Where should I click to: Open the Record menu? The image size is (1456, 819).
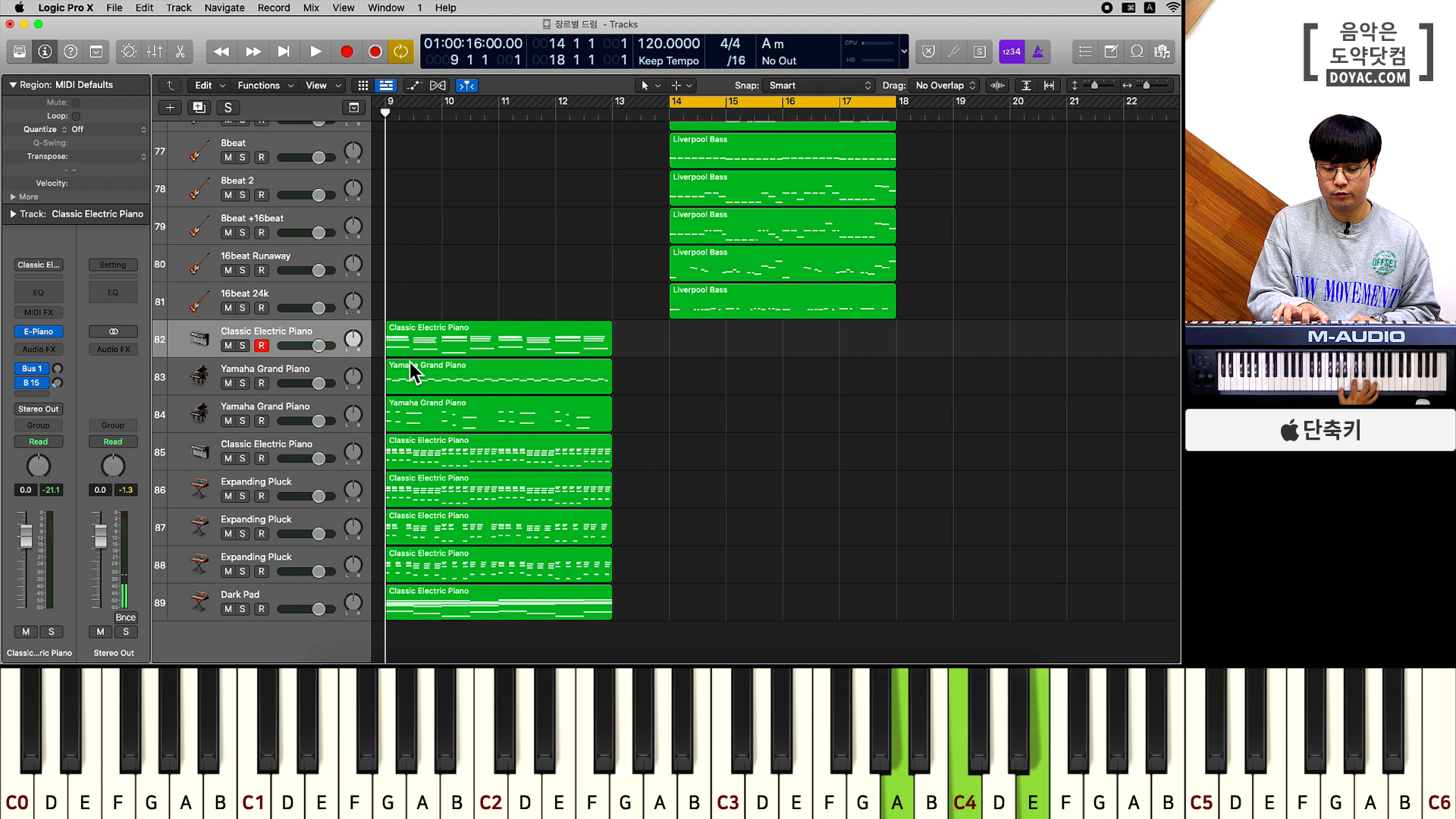(274, 8)
